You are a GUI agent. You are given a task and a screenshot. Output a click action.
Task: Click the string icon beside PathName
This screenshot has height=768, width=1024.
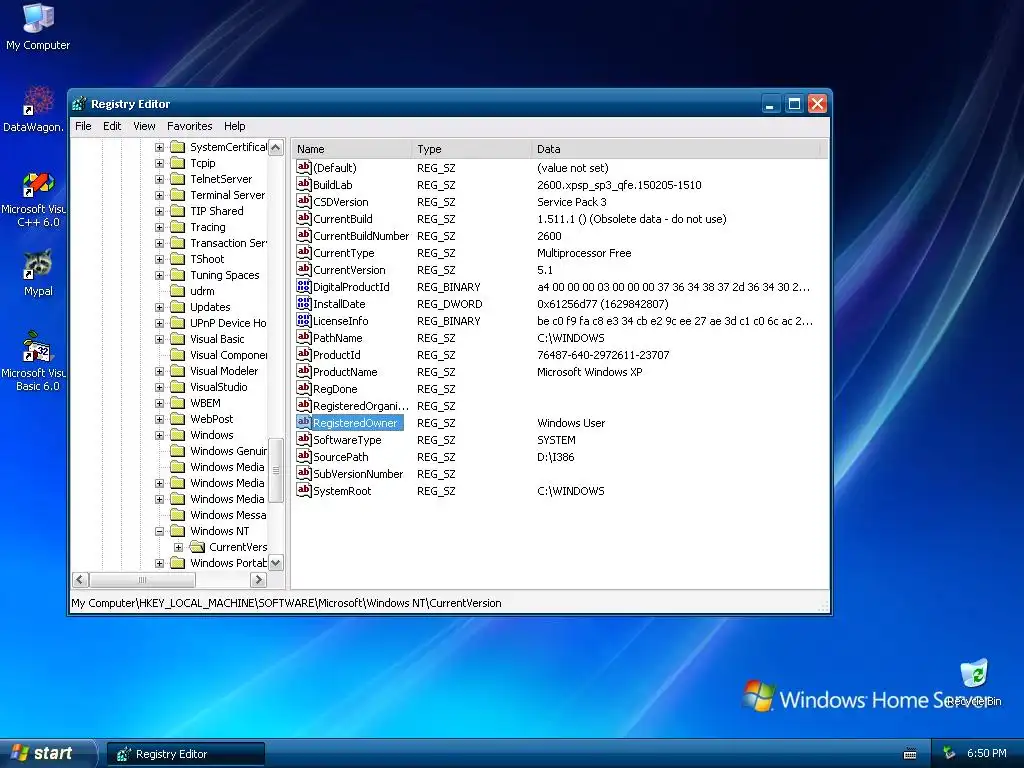(x=304, y=338)
